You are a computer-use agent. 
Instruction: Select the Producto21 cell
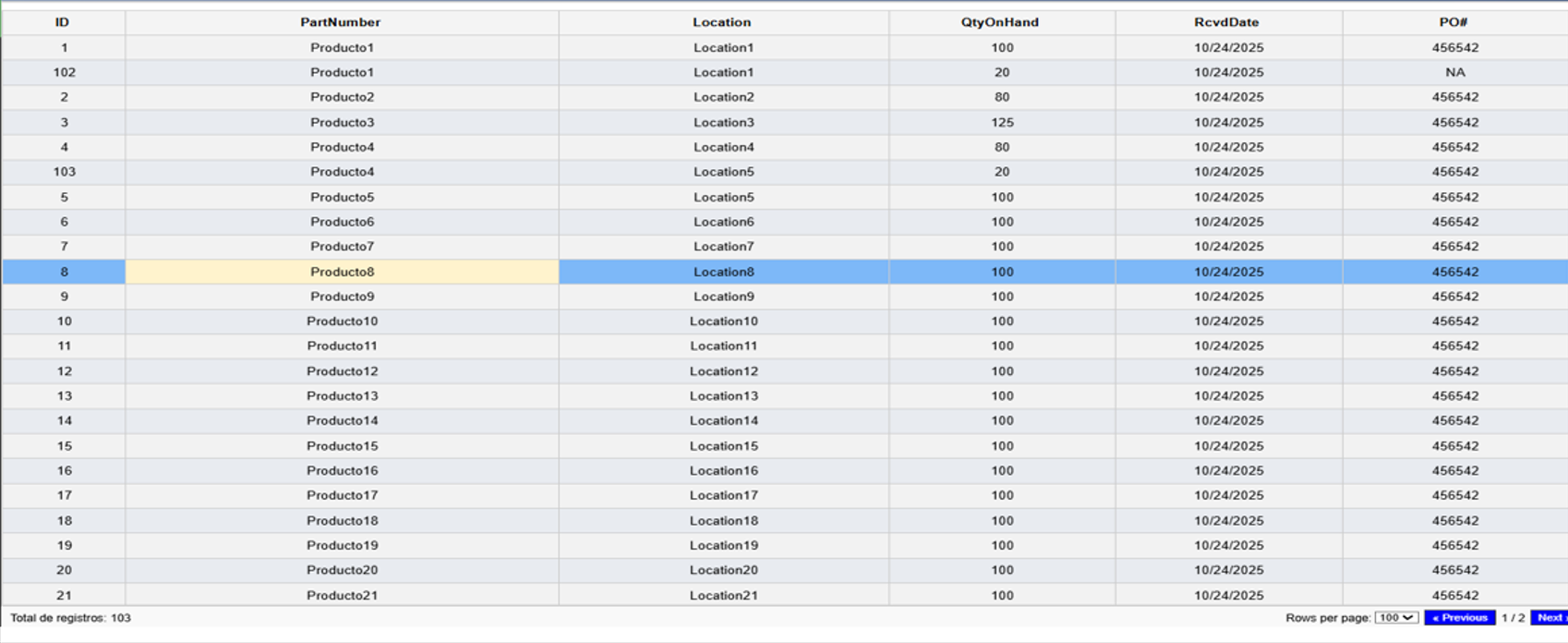click(342, 595)
